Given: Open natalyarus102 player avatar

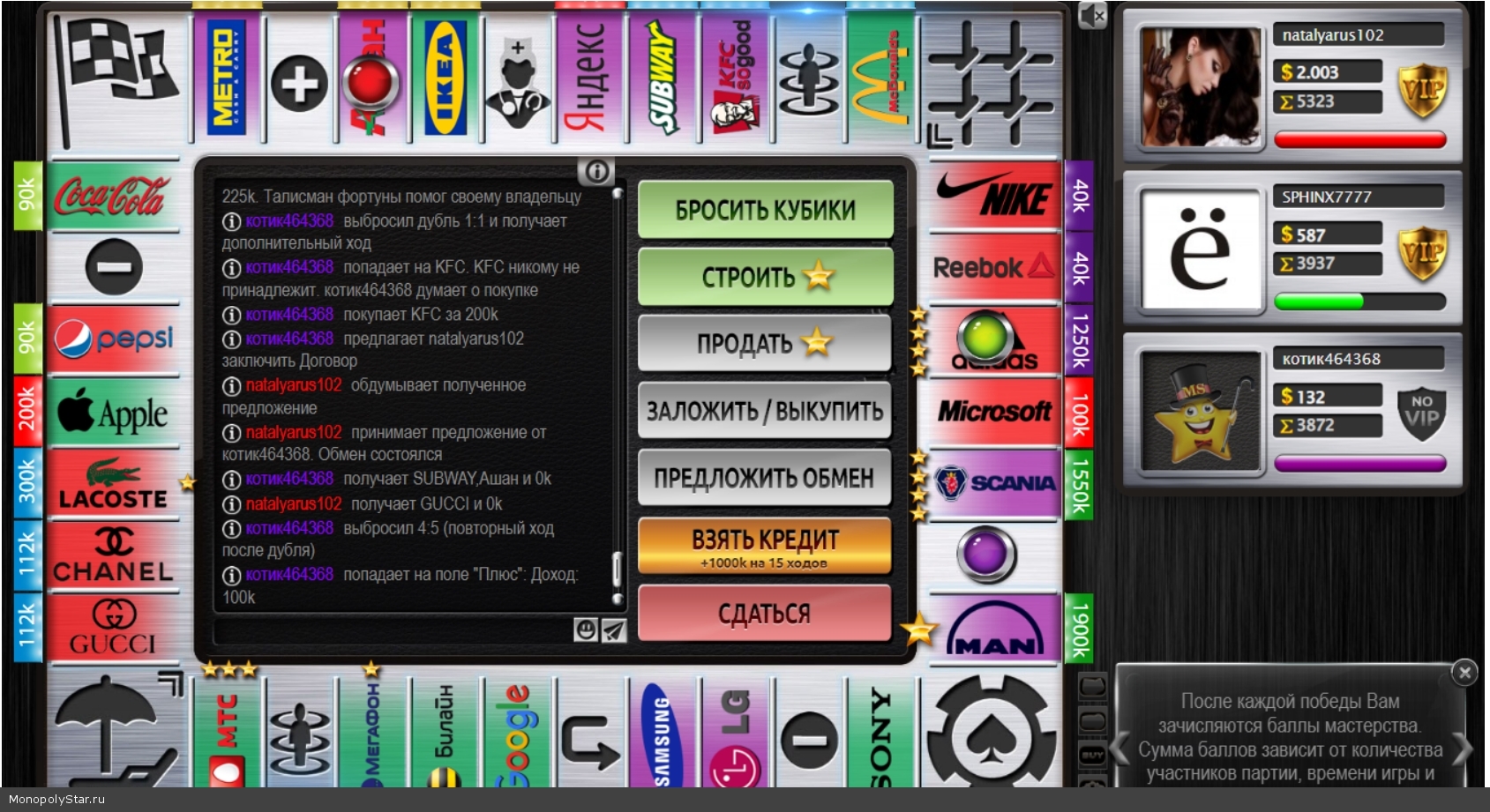Looking at the screenshot, I should tap(1200, 86).
